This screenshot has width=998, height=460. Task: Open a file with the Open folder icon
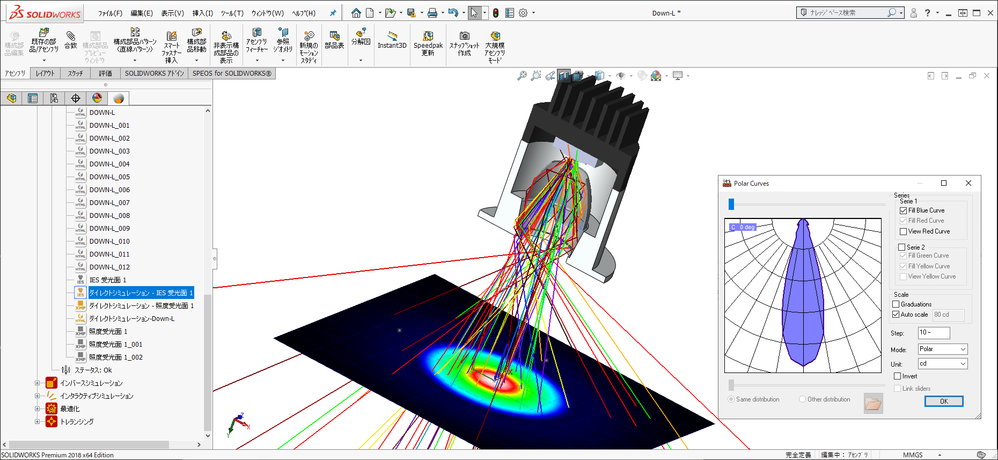click(x=390, y=12)
